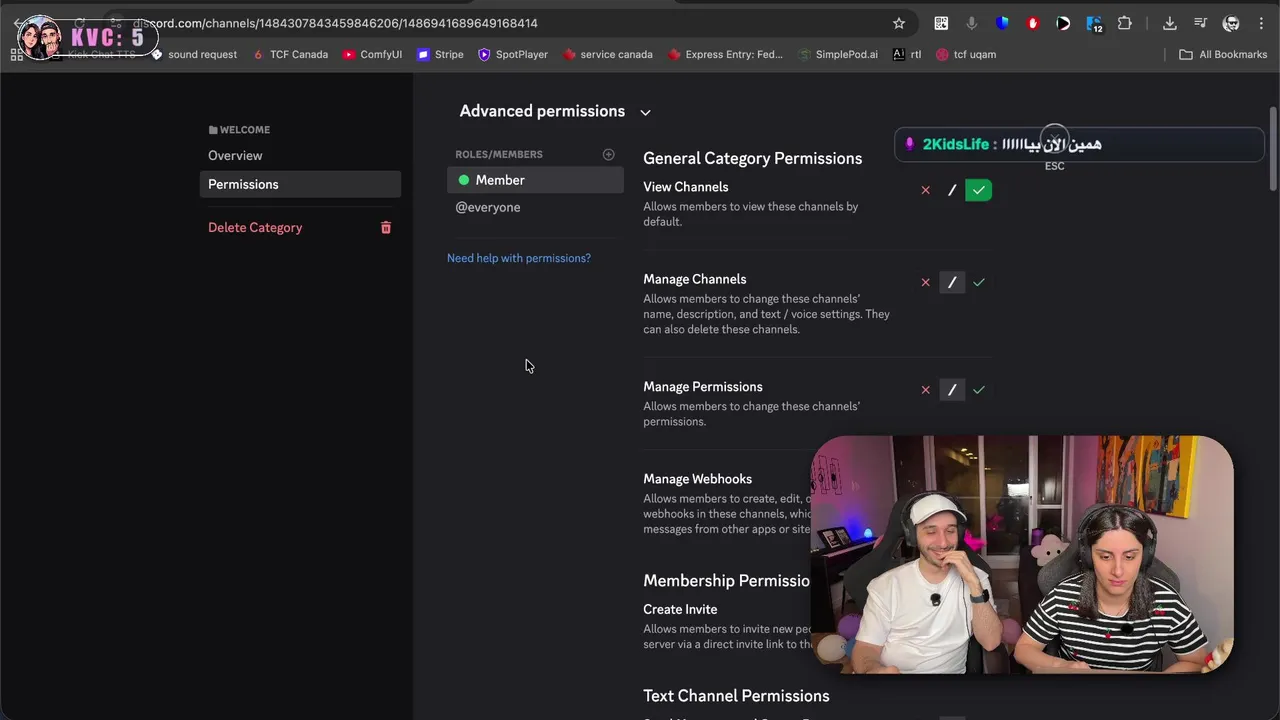Click the WELCOME category label
1280x720 pixels.
click(239, 130)
